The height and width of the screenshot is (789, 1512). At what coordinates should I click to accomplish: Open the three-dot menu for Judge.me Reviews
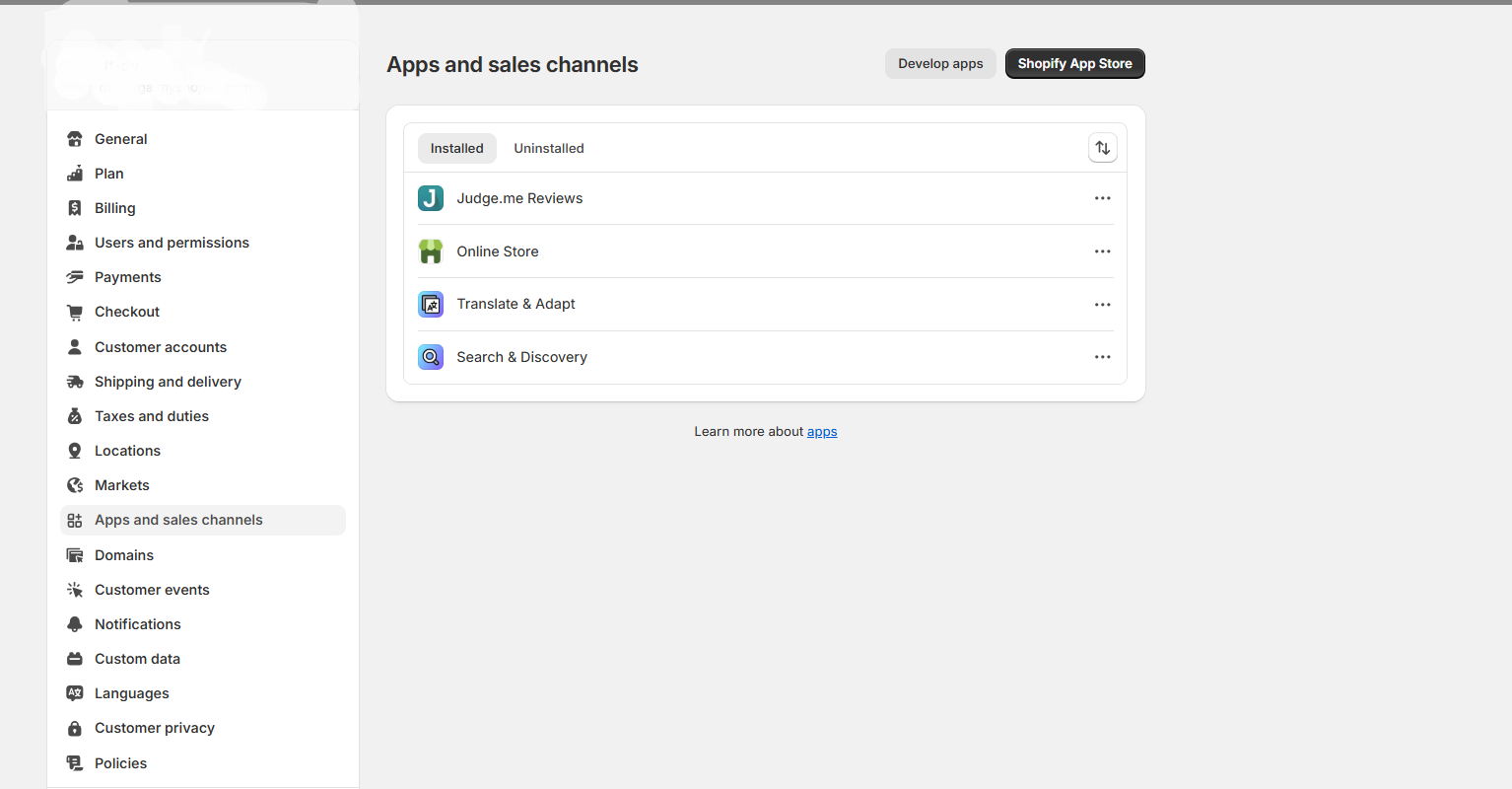1103,198
